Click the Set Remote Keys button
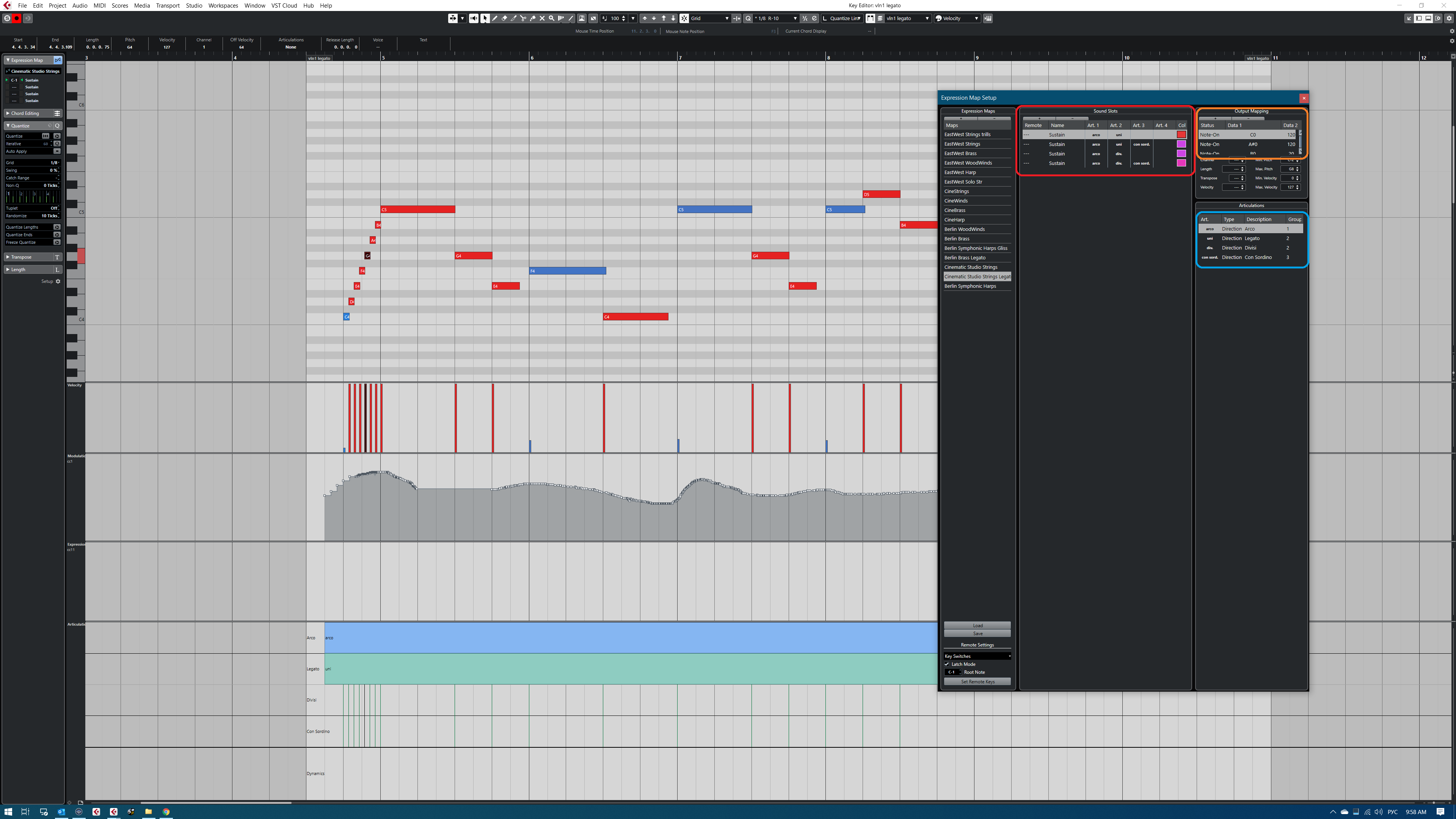 pos(977,682)
